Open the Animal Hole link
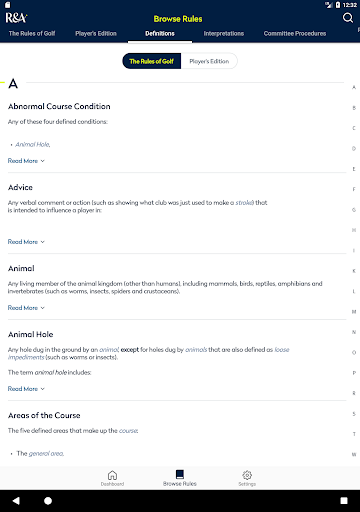This screenshot has width=360, height=512. [33, 144]
